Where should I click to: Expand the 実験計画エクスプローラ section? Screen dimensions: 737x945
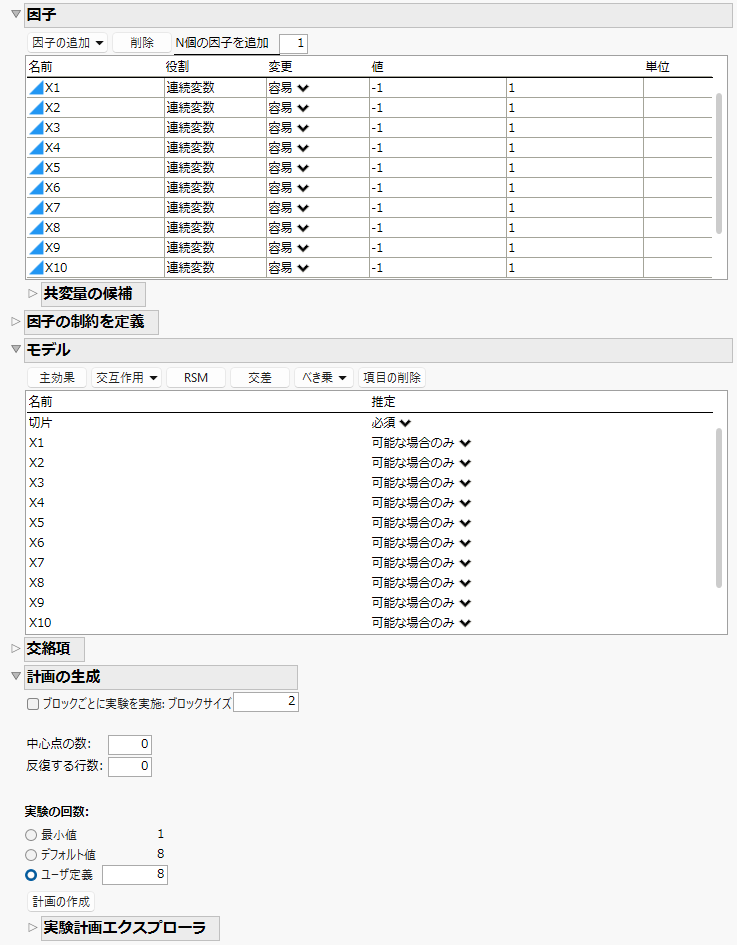point(33,928)
